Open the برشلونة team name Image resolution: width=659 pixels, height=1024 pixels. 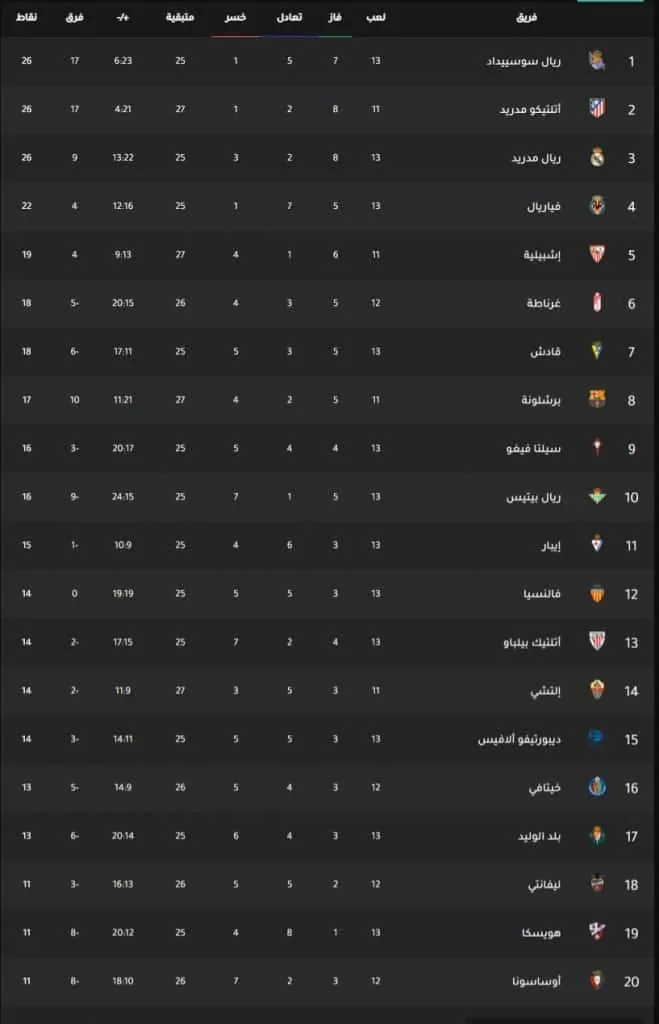[541, 400]
